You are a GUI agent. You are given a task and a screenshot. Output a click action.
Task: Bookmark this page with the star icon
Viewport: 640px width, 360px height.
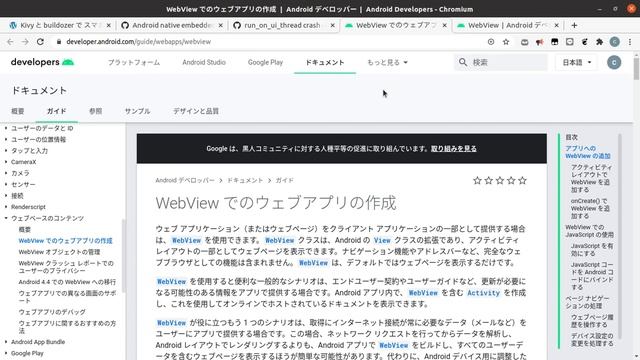(506, 42)
